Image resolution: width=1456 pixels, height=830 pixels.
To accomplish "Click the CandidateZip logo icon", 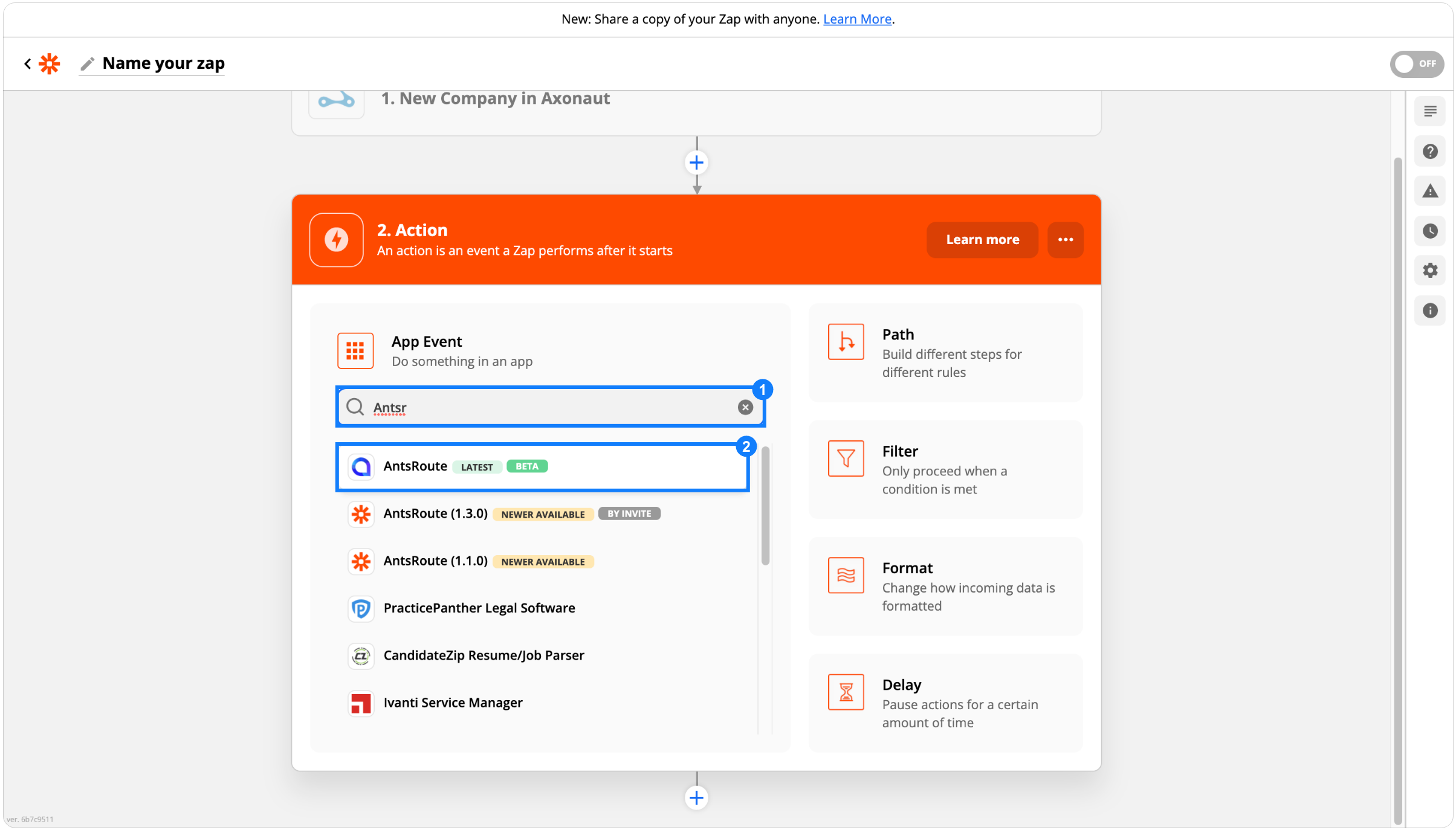I will (361, 656).
